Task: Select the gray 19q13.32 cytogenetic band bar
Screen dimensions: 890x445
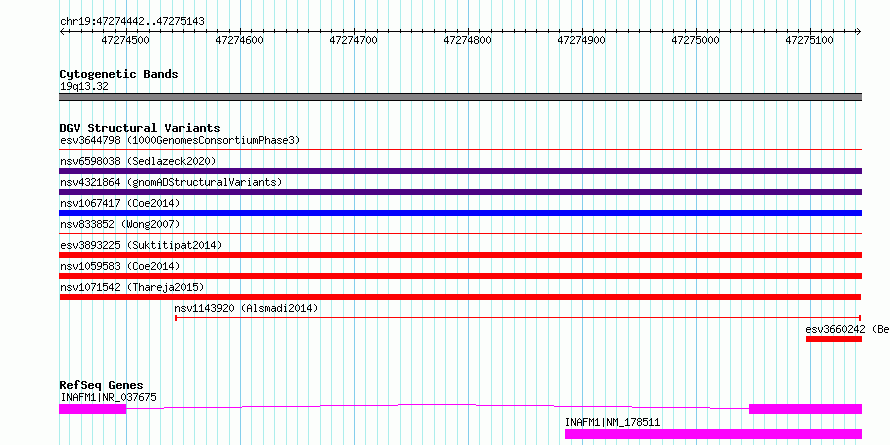Action: [460, 97]
